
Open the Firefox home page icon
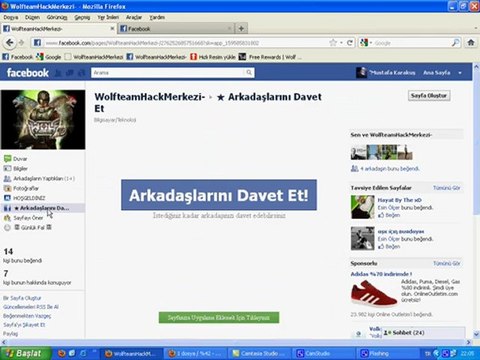(x=471, y=43)
